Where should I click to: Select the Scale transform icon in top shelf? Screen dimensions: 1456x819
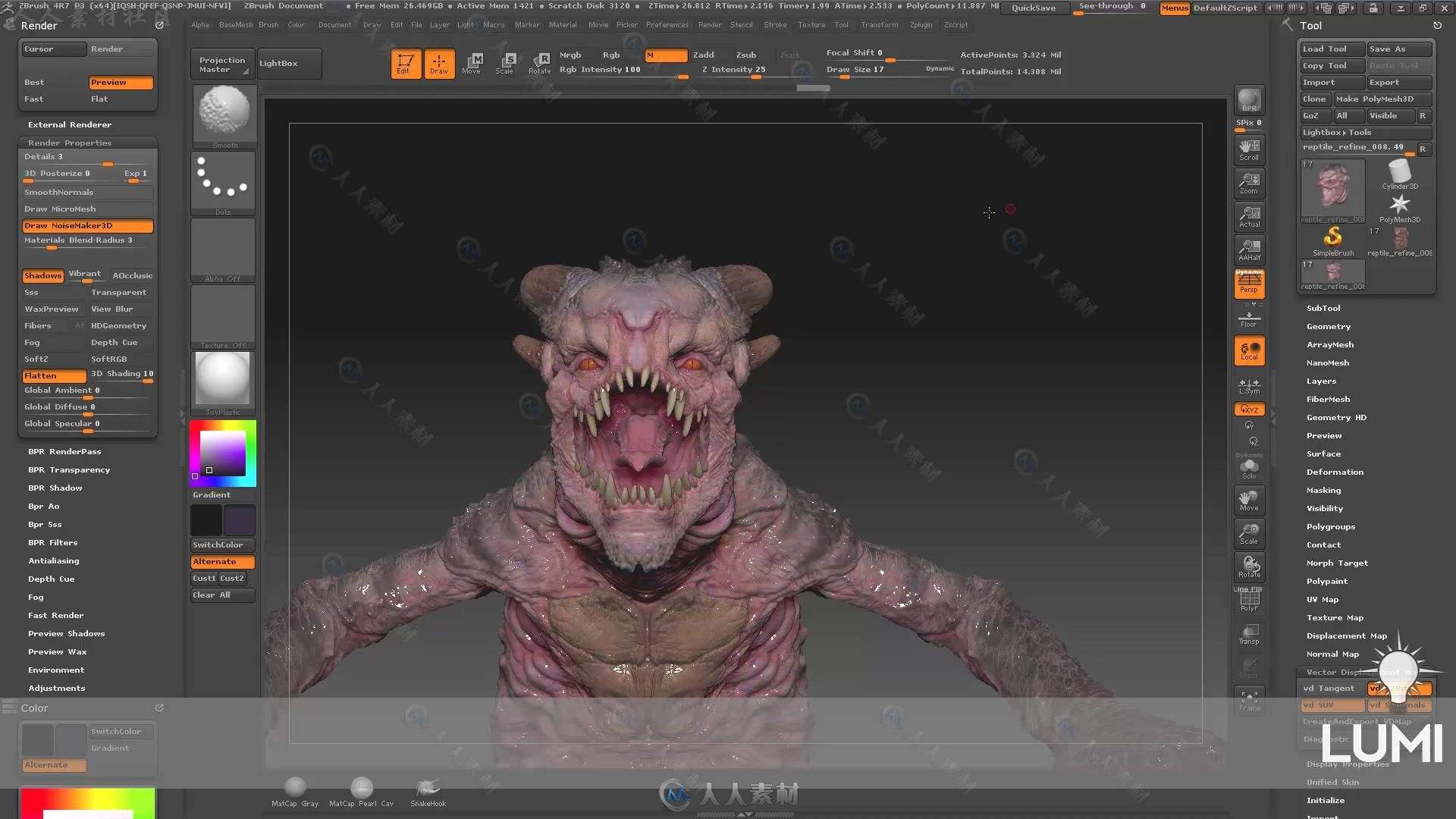(505, 64)
